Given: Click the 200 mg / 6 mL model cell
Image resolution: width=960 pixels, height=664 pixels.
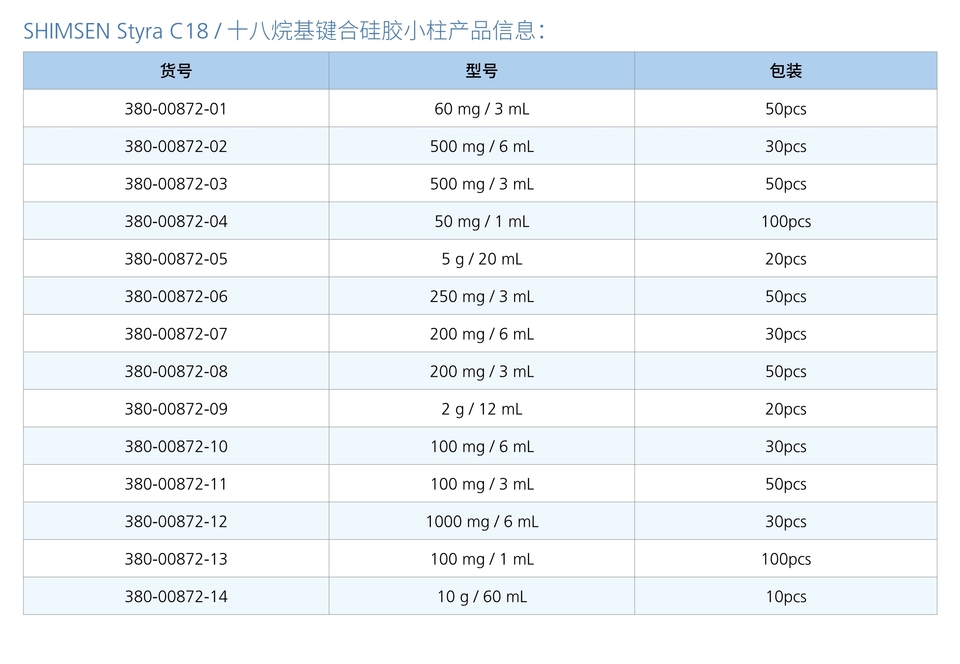Looking at the screenshot, I should (481, 334).
